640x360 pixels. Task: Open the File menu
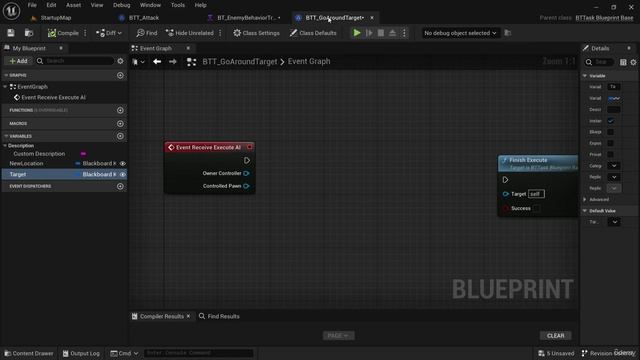[32, 5]
